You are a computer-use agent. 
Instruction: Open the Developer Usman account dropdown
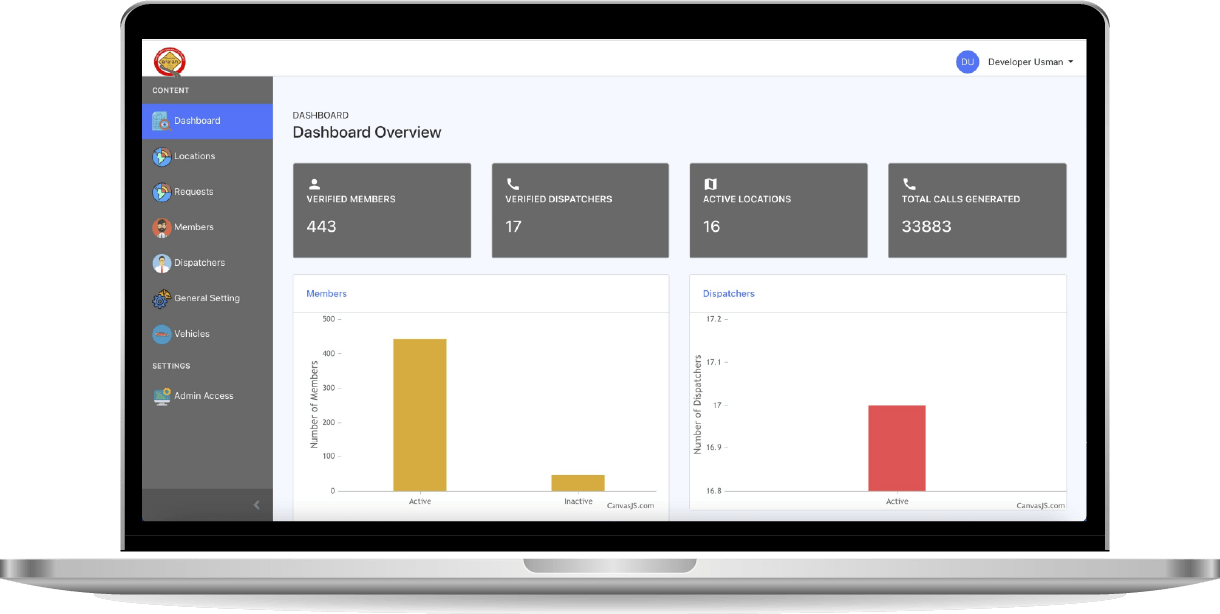tap(1030, 62)
